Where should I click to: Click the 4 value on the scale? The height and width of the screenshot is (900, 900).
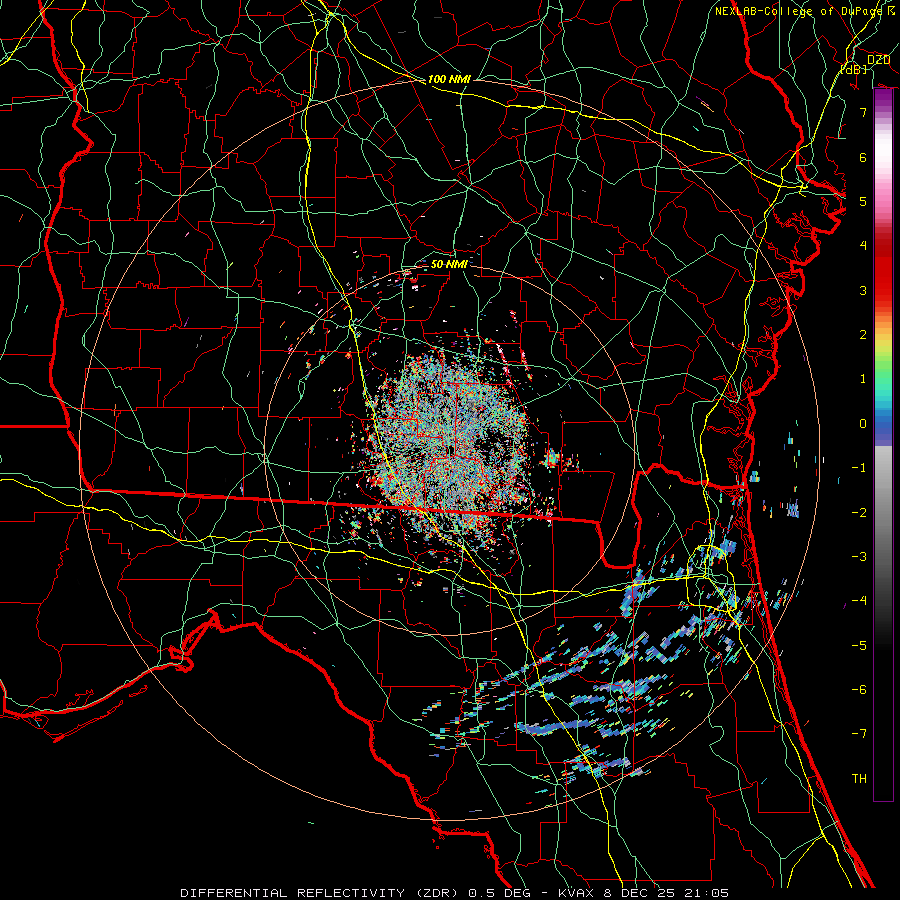(863, 246)
